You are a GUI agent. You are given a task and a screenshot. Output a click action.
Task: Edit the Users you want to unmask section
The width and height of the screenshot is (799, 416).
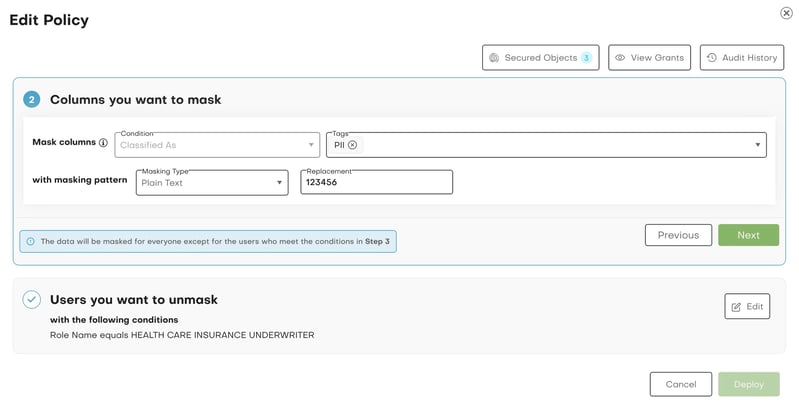pyautogui.click(x=747, y=306)
